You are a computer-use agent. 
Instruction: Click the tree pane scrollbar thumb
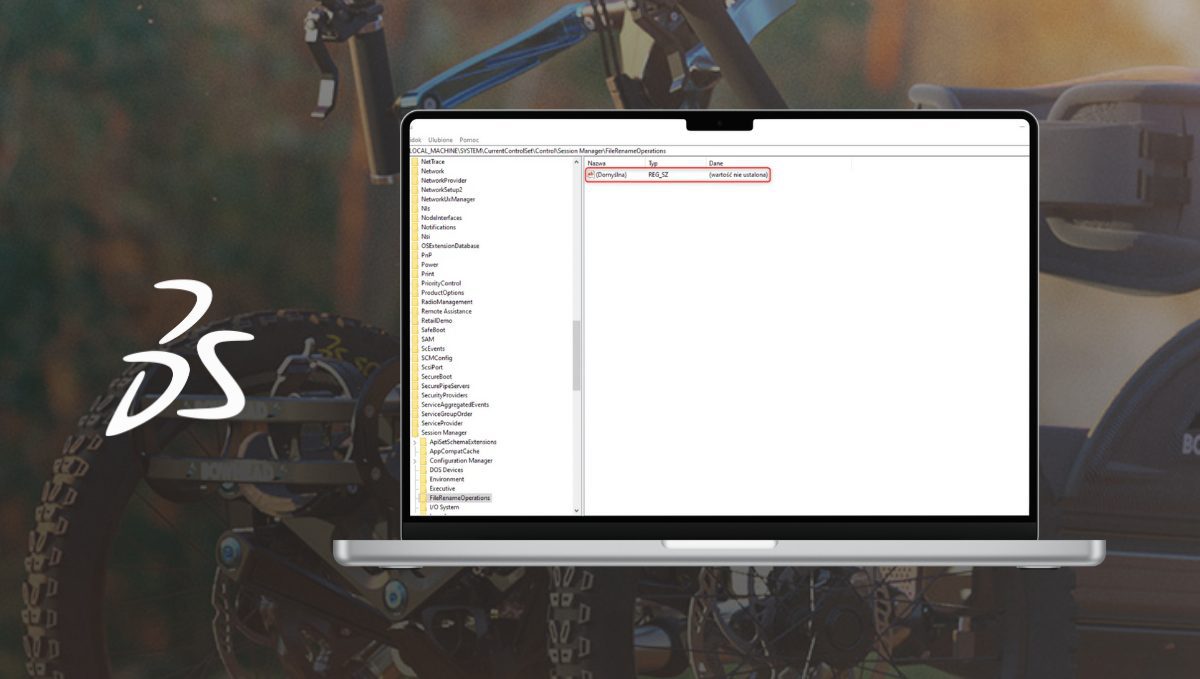point(577,355)
